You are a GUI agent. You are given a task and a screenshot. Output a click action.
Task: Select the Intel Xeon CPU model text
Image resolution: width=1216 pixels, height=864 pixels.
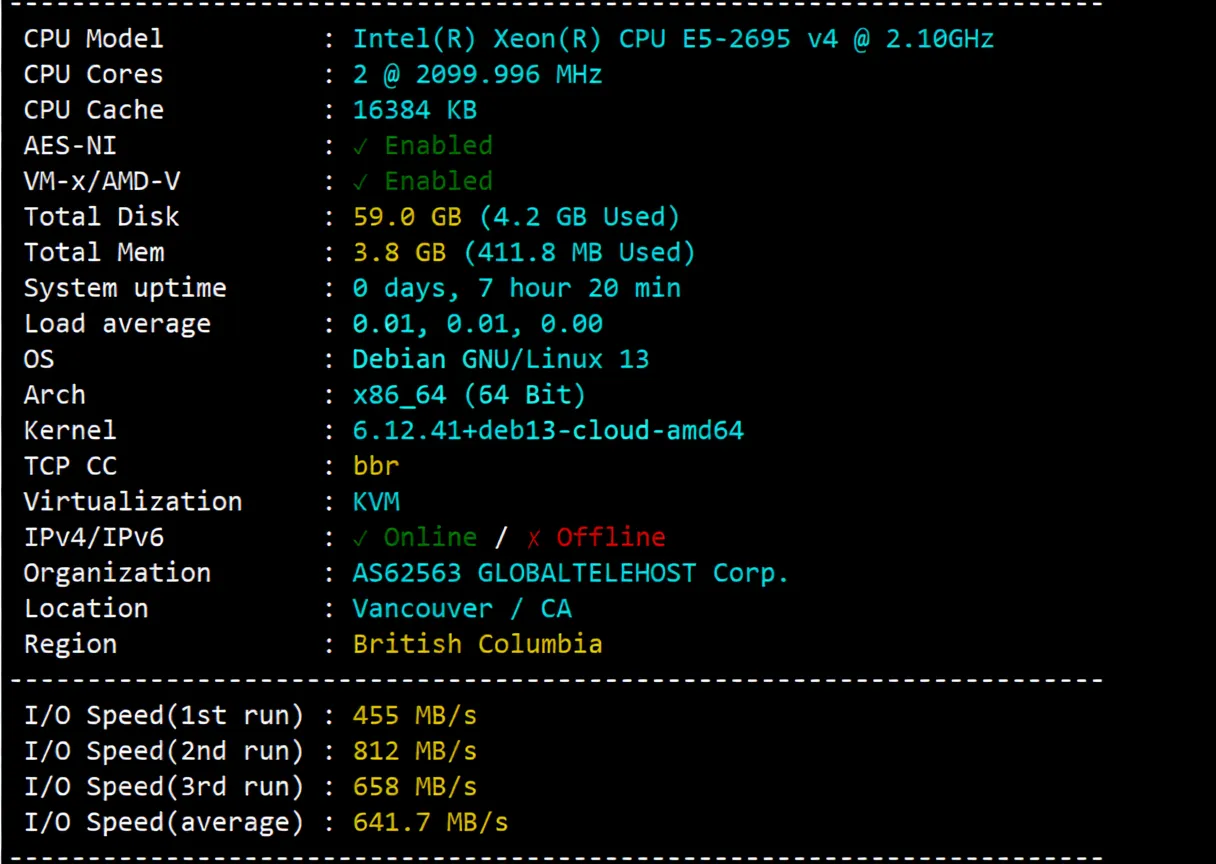[x=672, y=38]
